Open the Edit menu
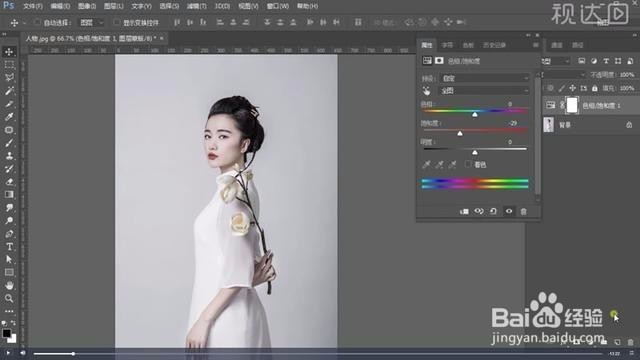Screen dimensions: 640x360 tap(60, 6)
